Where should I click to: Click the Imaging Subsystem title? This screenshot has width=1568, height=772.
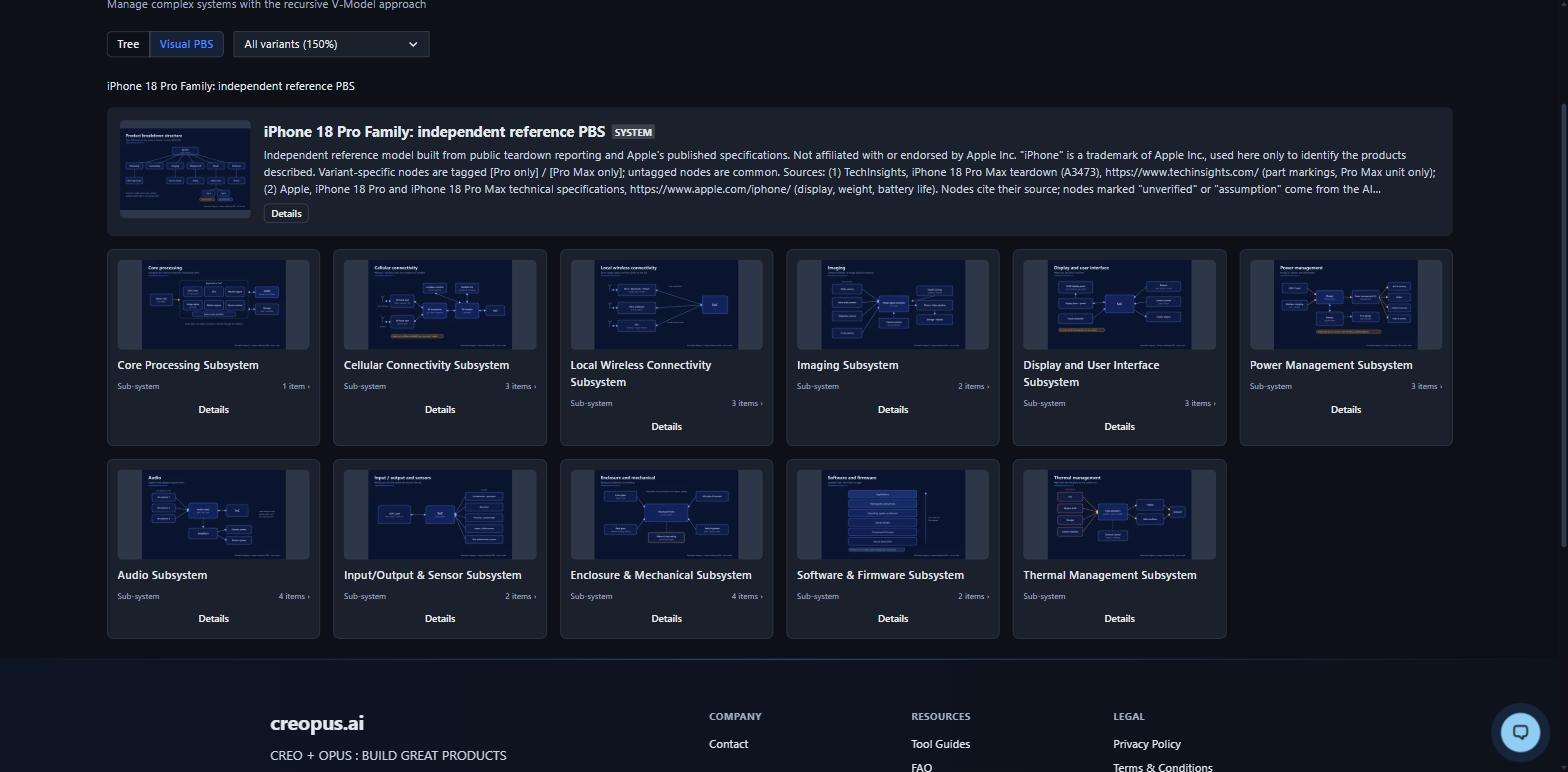[848, 365]
